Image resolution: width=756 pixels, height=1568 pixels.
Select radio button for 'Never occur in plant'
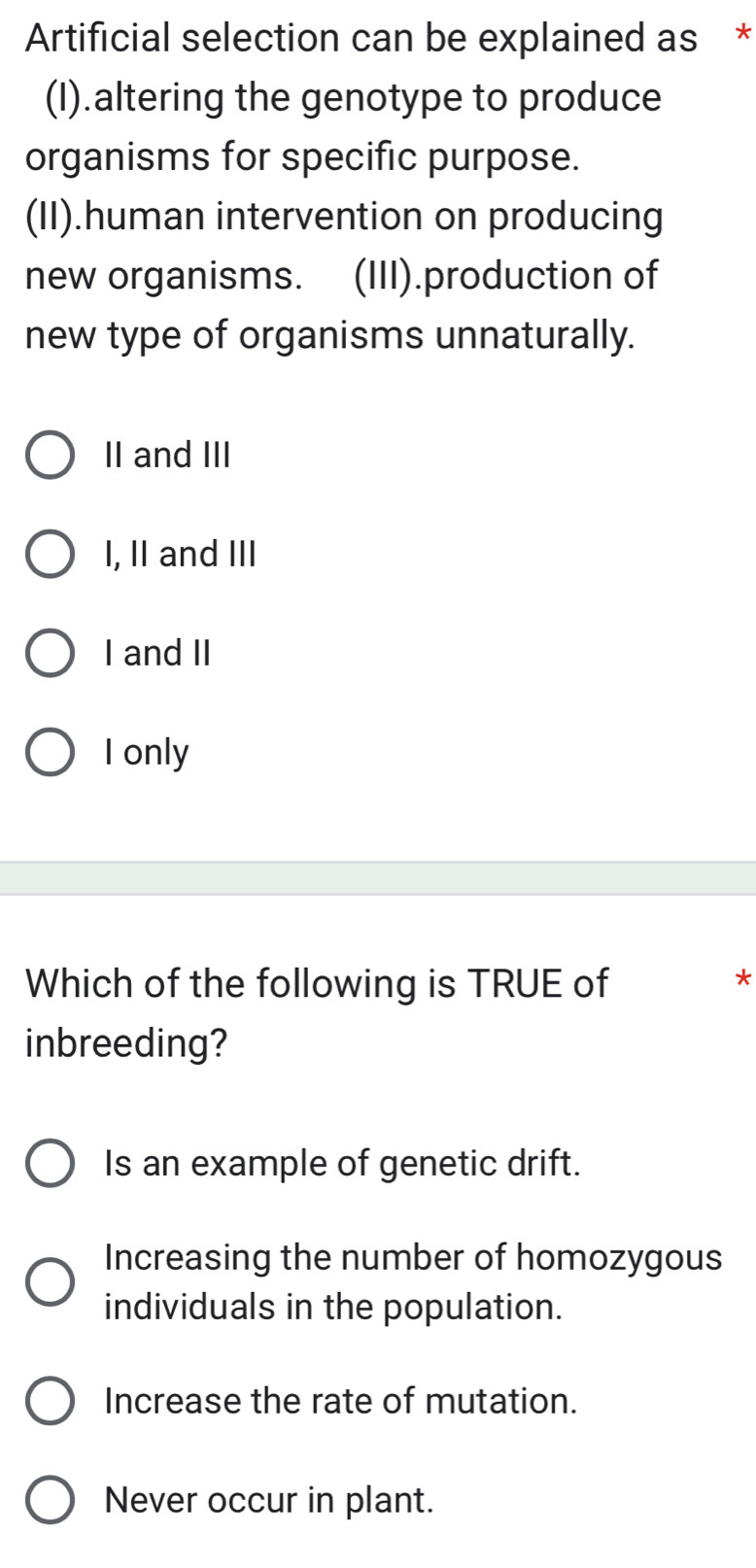[50, 1501]
